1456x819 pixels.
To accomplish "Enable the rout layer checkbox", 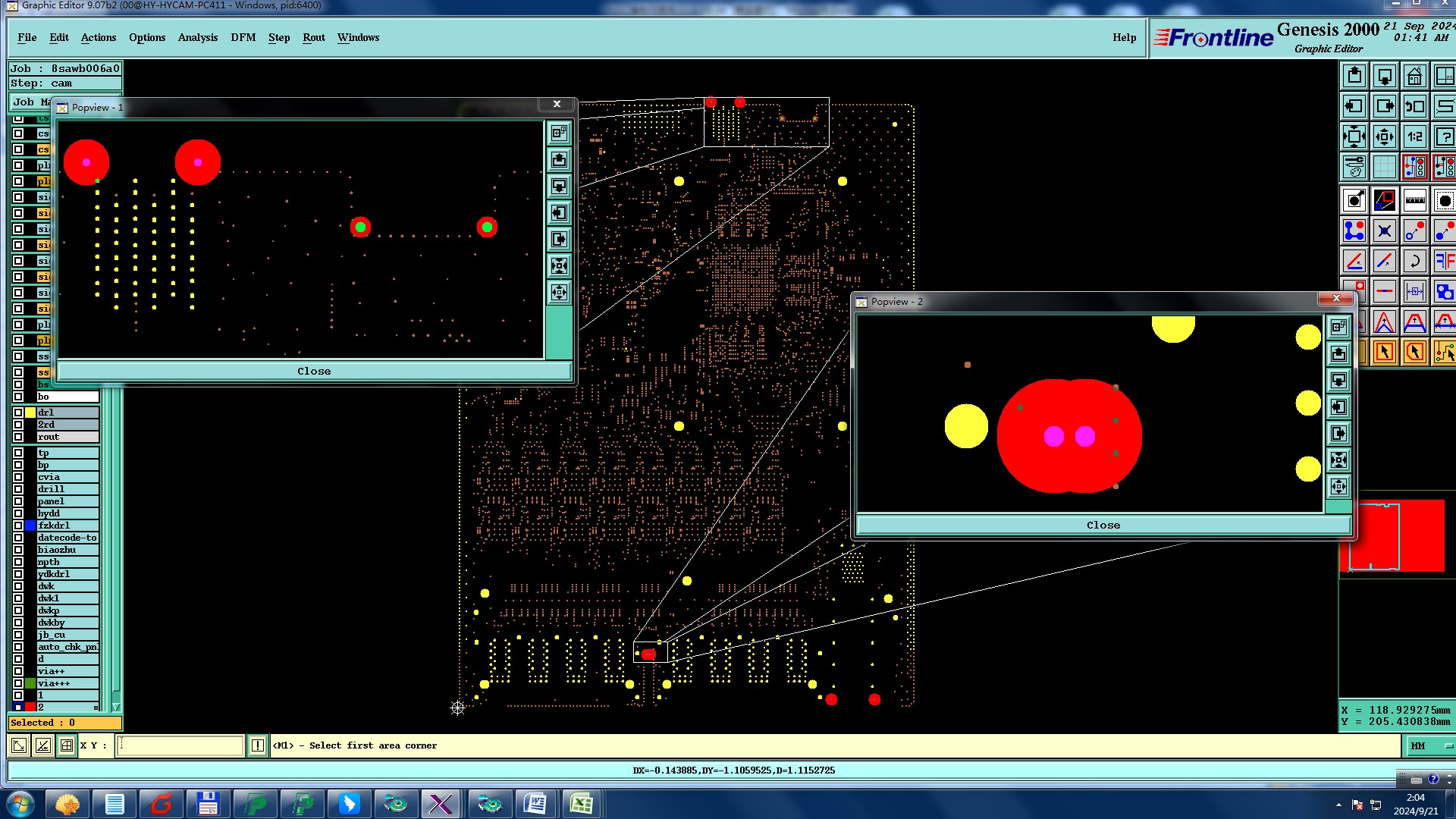I will [x=18, y=437].
